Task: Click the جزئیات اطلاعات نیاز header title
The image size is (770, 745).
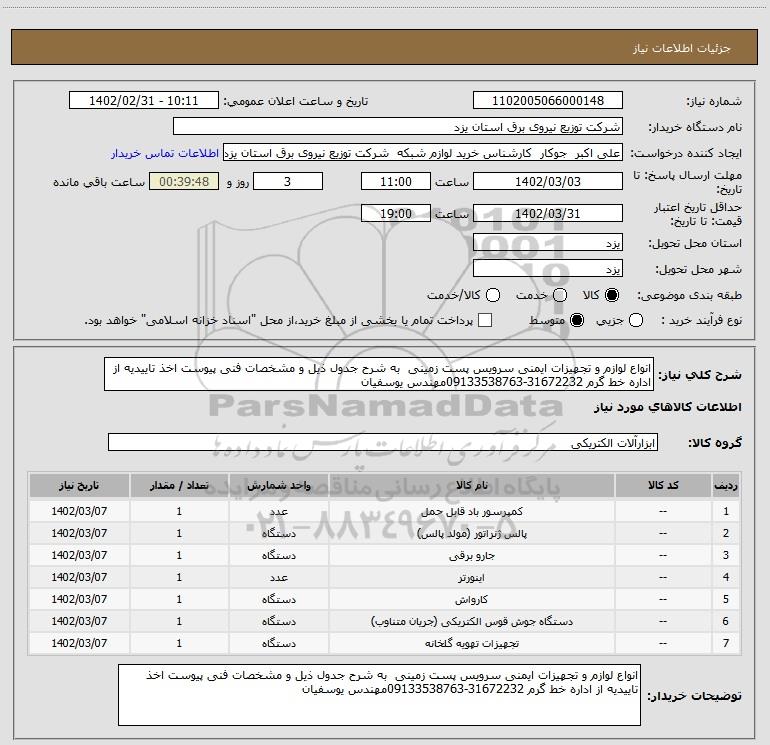Action: 682,48
